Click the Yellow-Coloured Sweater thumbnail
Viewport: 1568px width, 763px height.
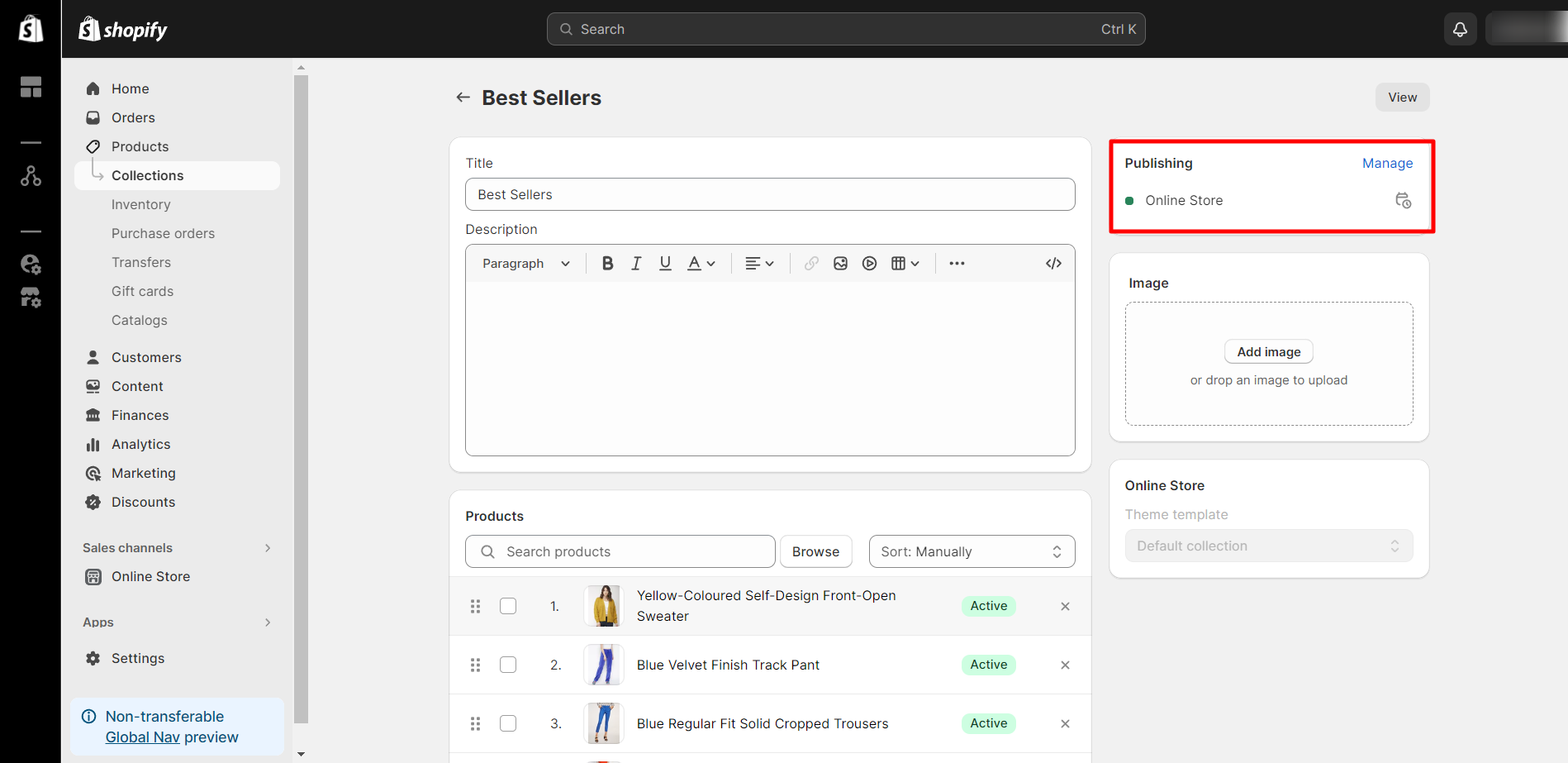coord(604,606)
